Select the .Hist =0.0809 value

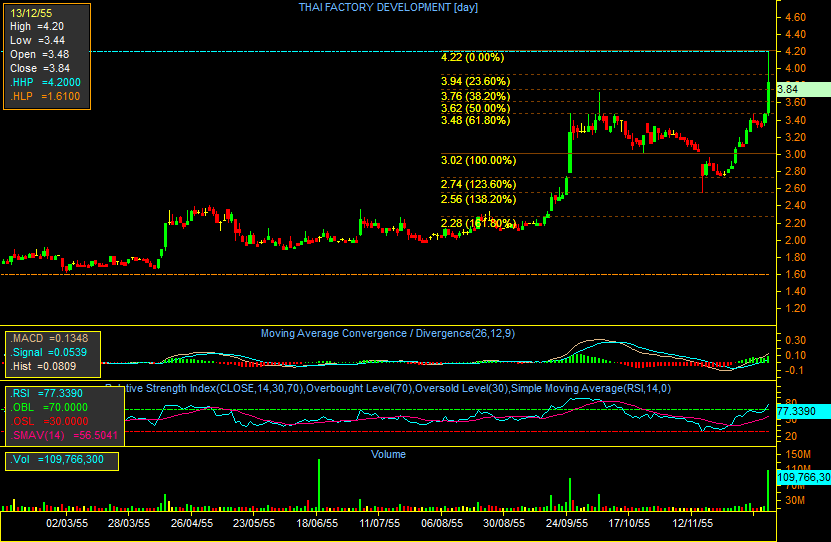[x=43, y=366]
